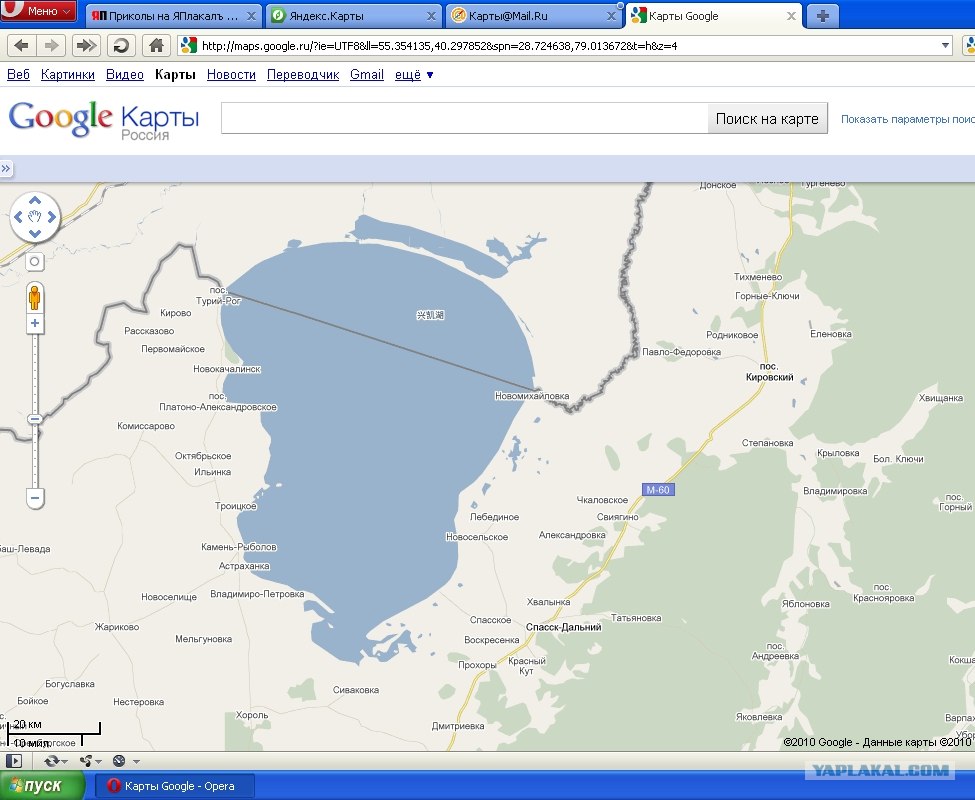Reload the current page
Screen dimensions: 975x800
[x=121, y=45]
